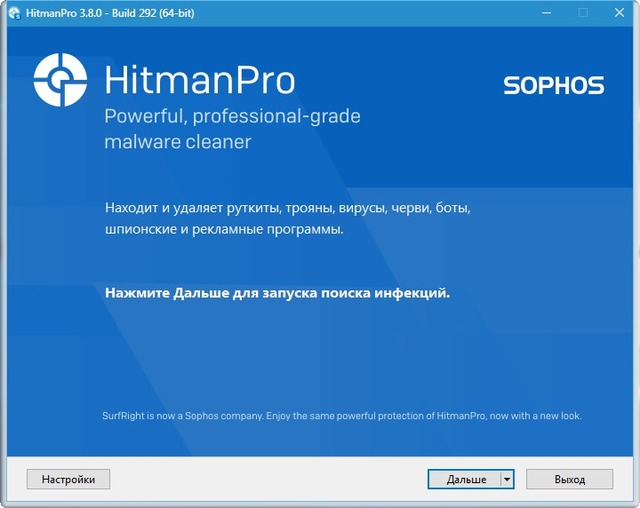Click the bold 'Нажмите Дальше для запуска' instruction
Viewport: 640px width, 508px height.
coord(277,294)
